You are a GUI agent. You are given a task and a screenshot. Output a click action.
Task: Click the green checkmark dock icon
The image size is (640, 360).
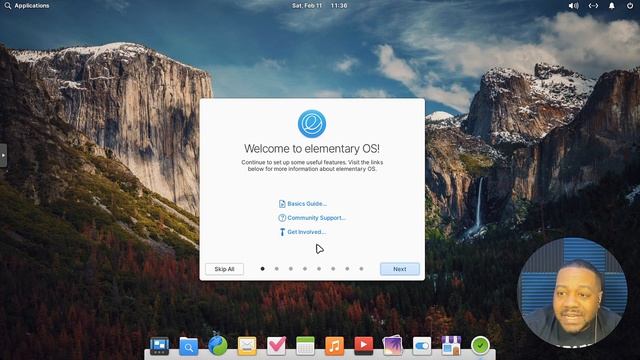pyautogui.click(x=480, y=346)
